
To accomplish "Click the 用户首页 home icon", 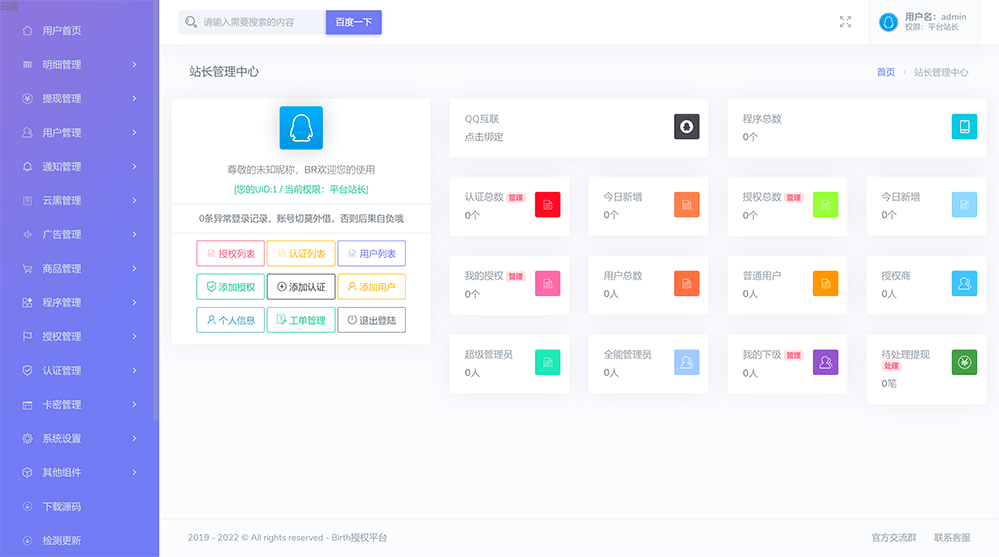I will [27, 30].
